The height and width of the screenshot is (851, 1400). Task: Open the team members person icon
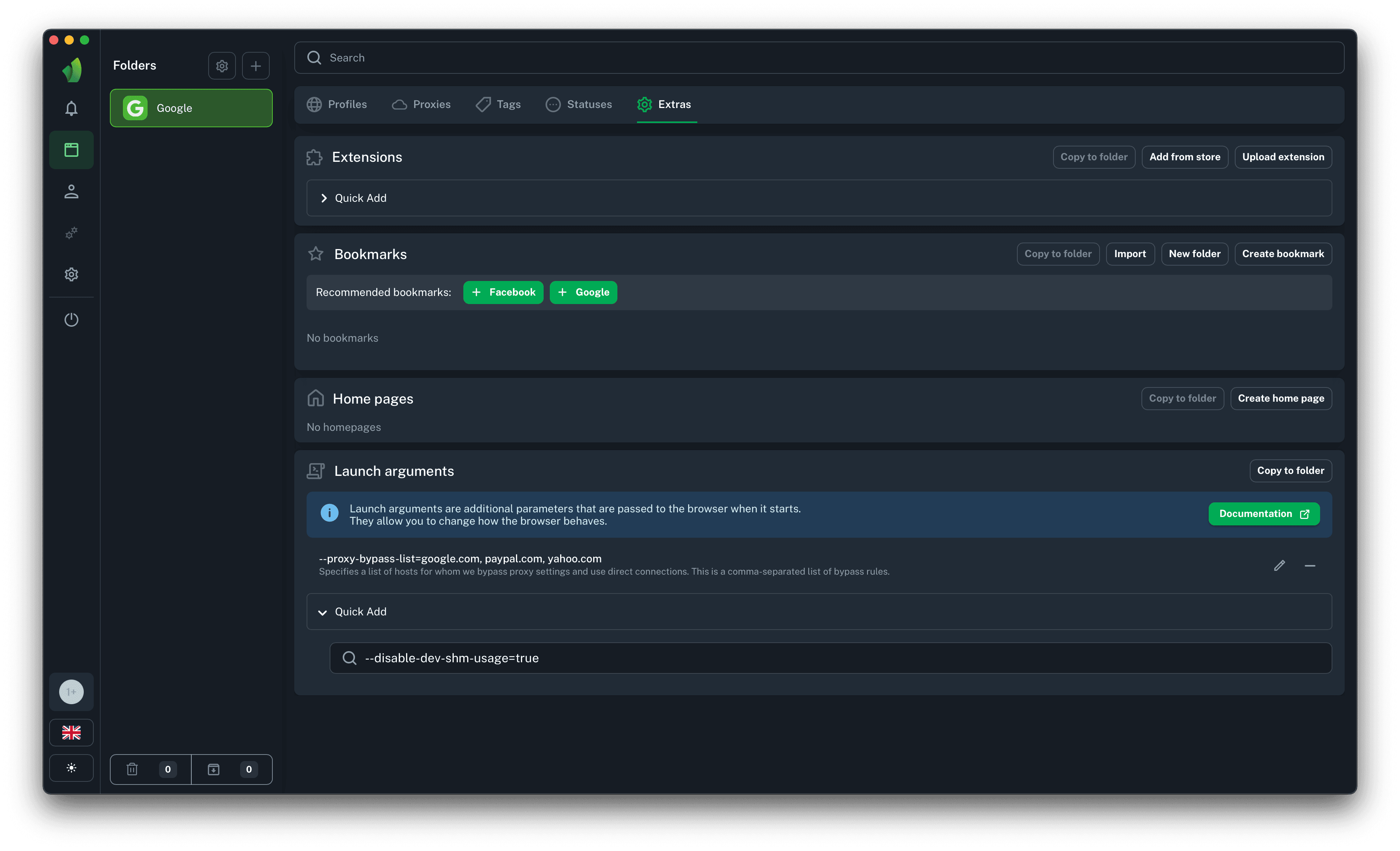coord(71,191)
